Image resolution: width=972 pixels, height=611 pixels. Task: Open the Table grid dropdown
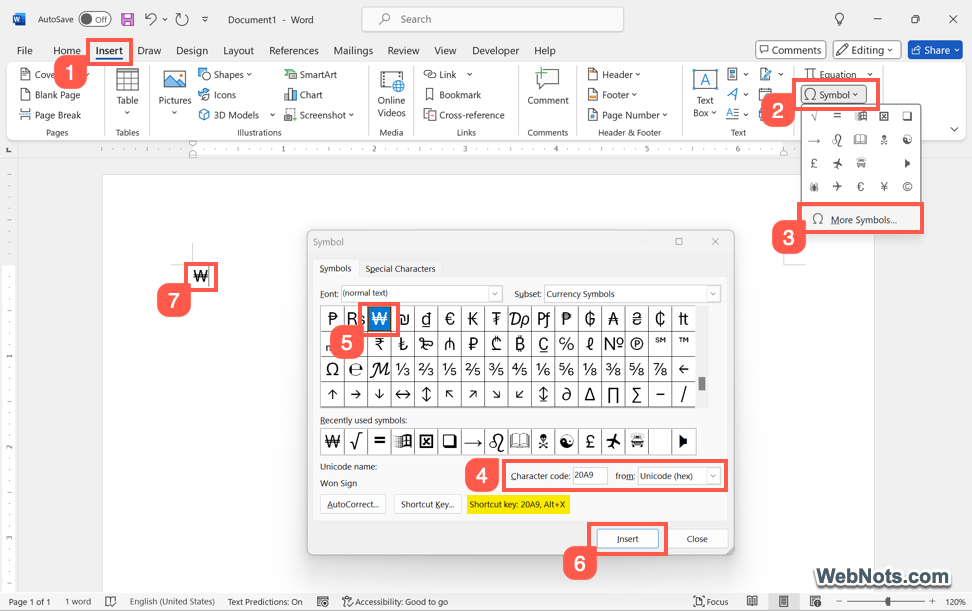point(127,92)
